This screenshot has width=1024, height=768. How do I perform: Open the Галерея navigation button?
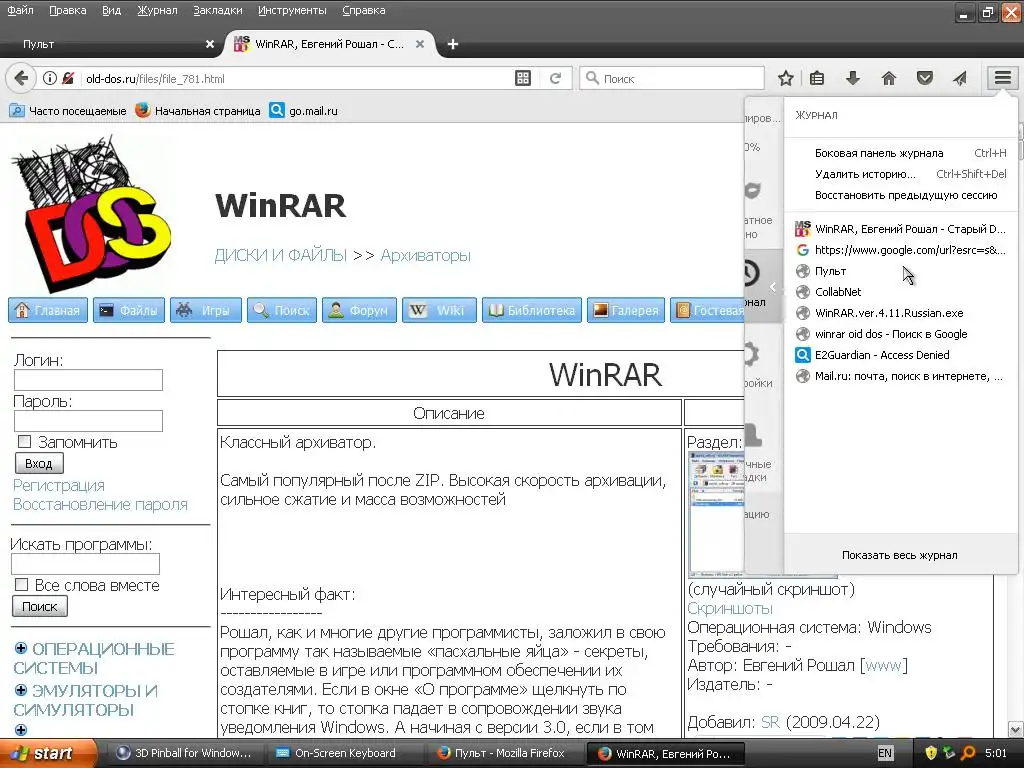point(626,310)
